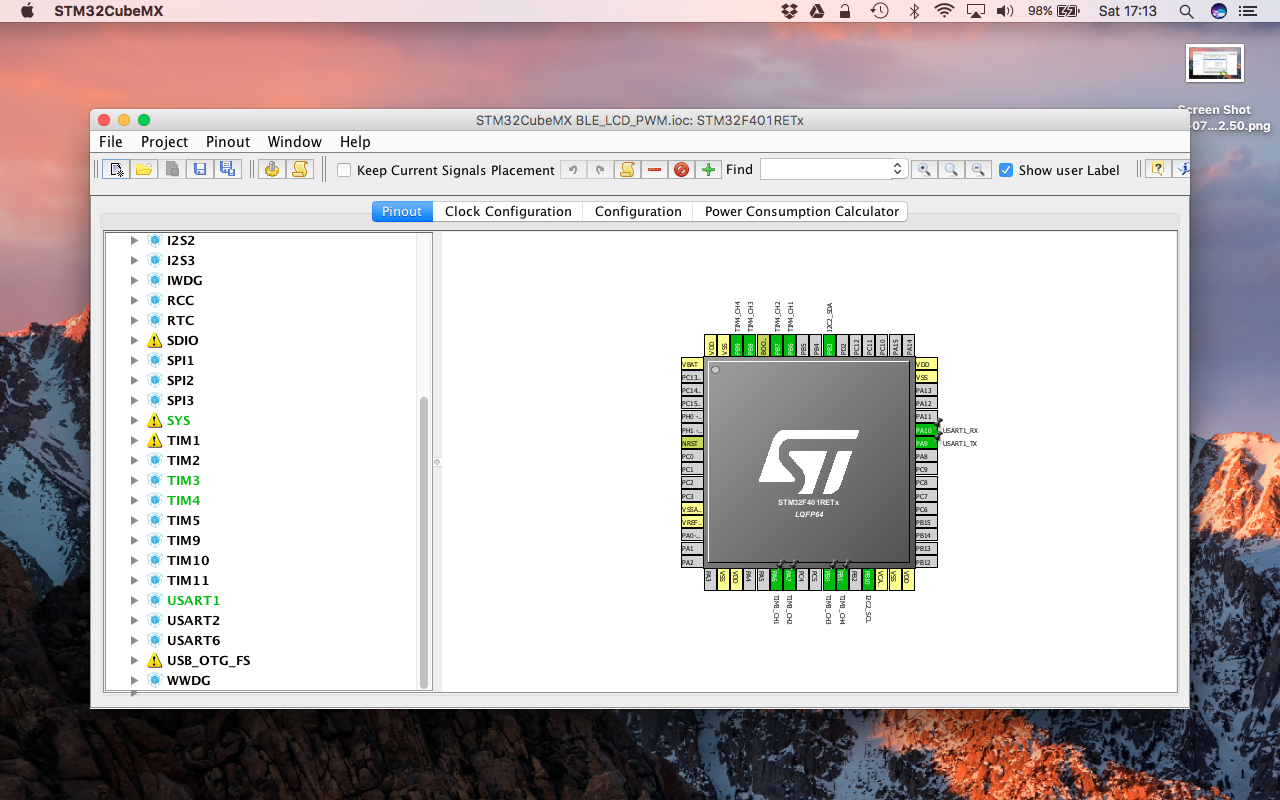Open the File menu

[111, 142]
